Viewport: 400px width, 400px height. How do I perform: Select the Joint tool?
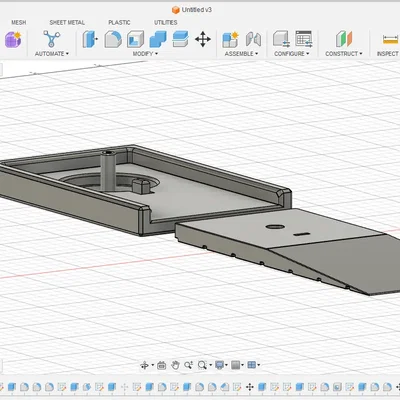pos(253,39)
